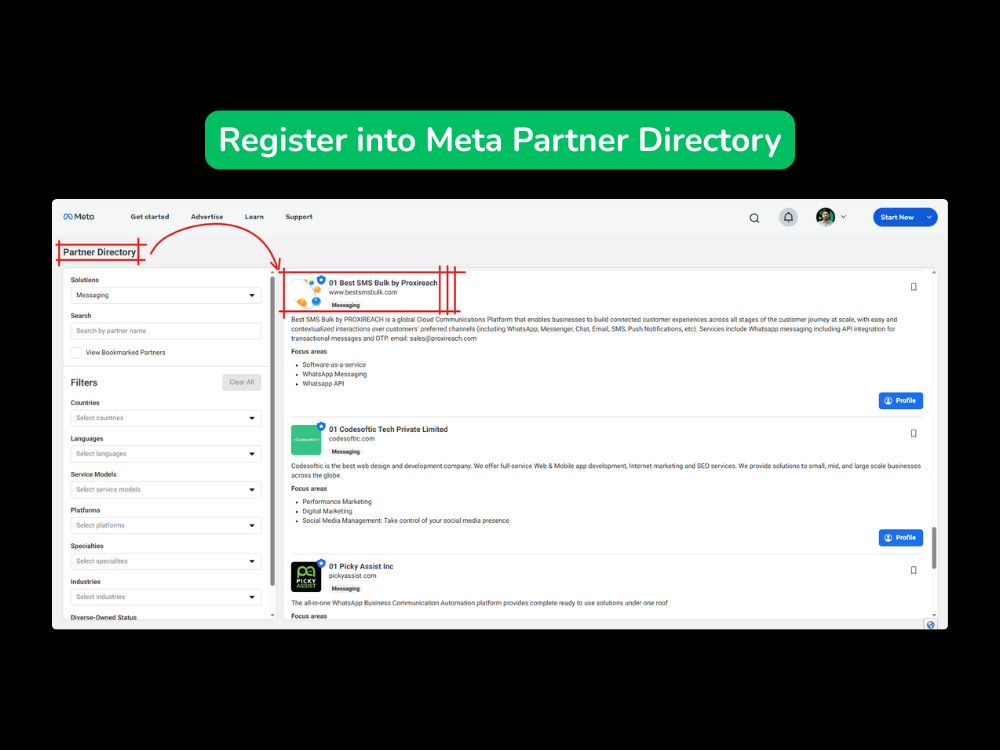Click the Messaging tag under Picky Assist
This screenshot has width=1000, height=750.
coord(346,589)
